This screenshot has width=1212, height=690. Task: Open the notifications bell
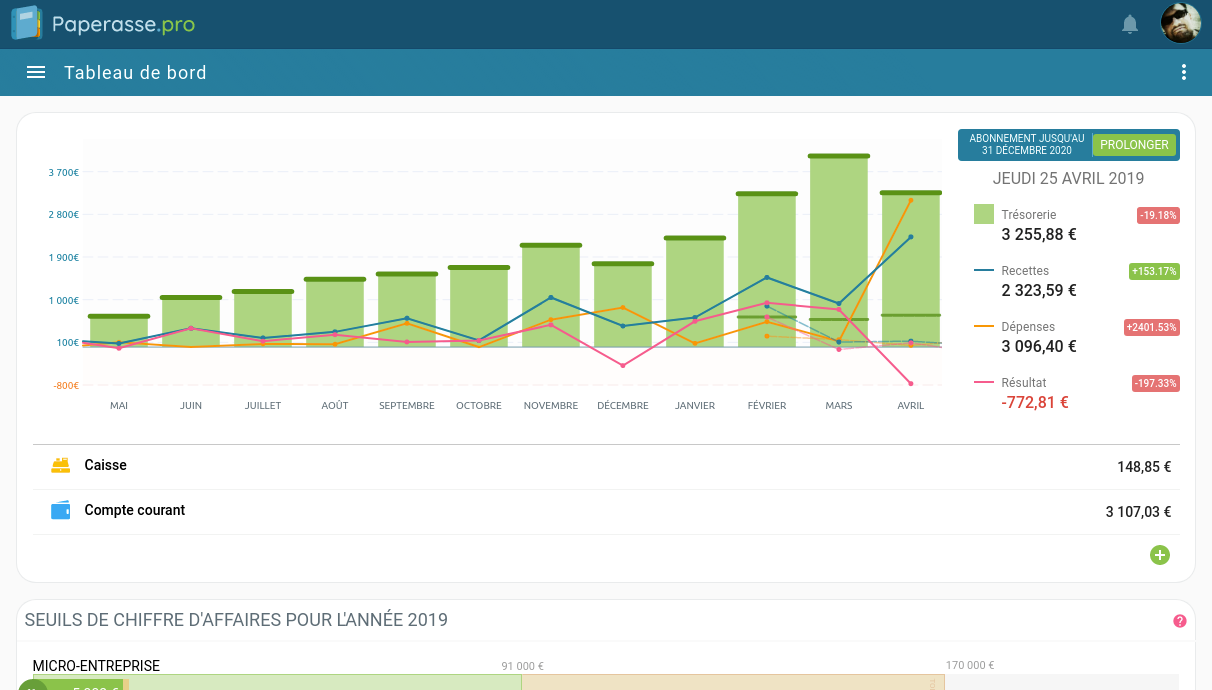pyautogui.click(x=1130, y=24)
